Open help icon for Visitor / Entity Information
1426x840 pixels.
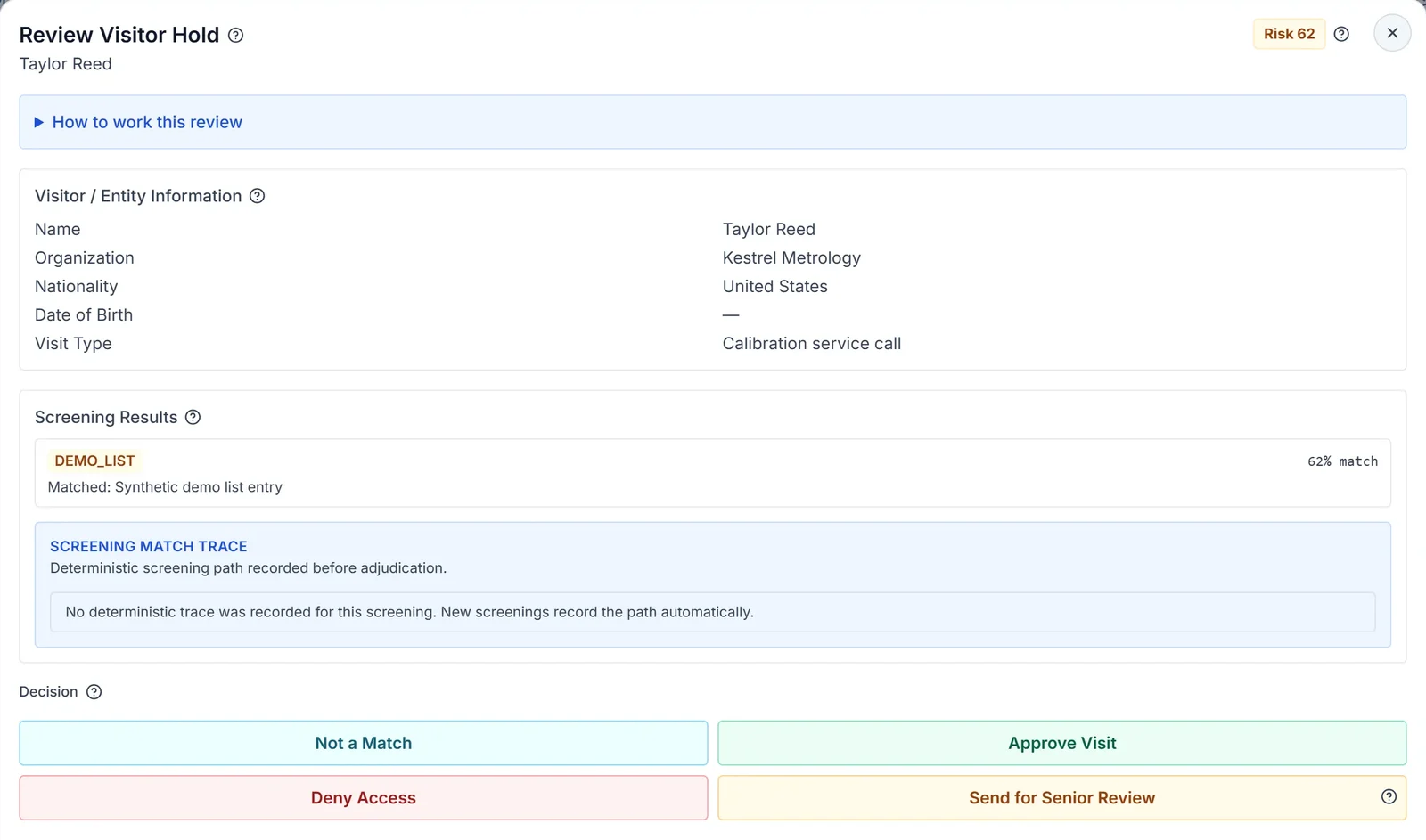tap(257, 196)
